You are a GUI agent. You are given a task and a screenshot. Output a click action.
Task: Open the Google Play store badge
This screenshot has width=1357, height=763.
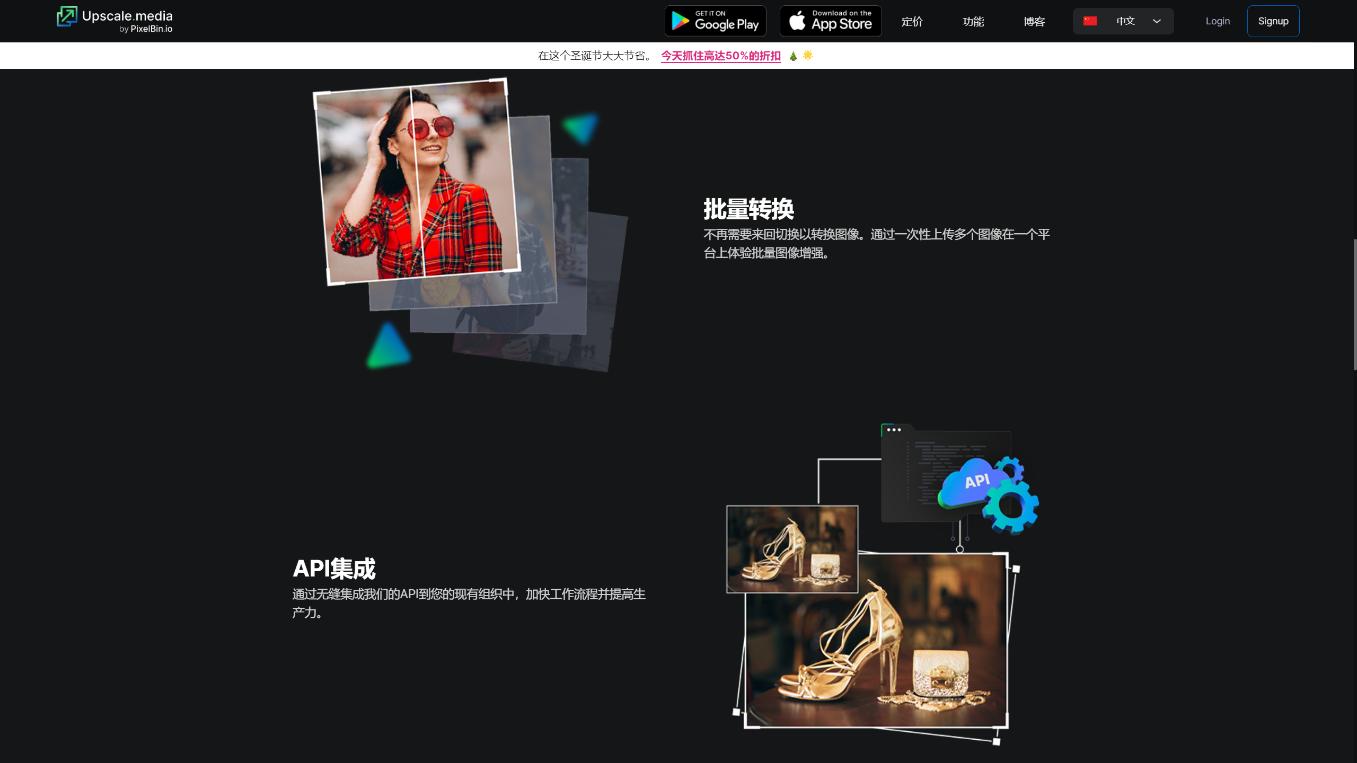pyautogui.click(x=715, y=21)
